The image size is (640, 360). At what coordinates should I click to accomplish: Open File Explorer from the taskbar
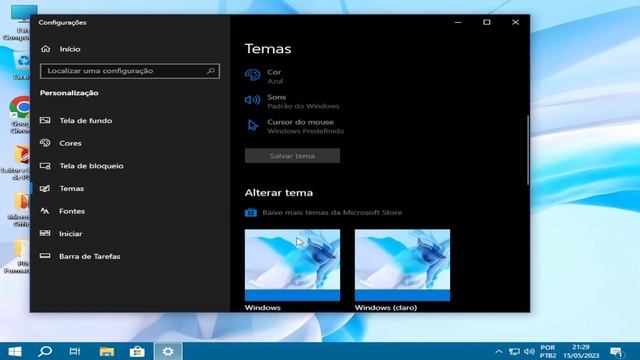pyautogui.click(x=107, y=351)
